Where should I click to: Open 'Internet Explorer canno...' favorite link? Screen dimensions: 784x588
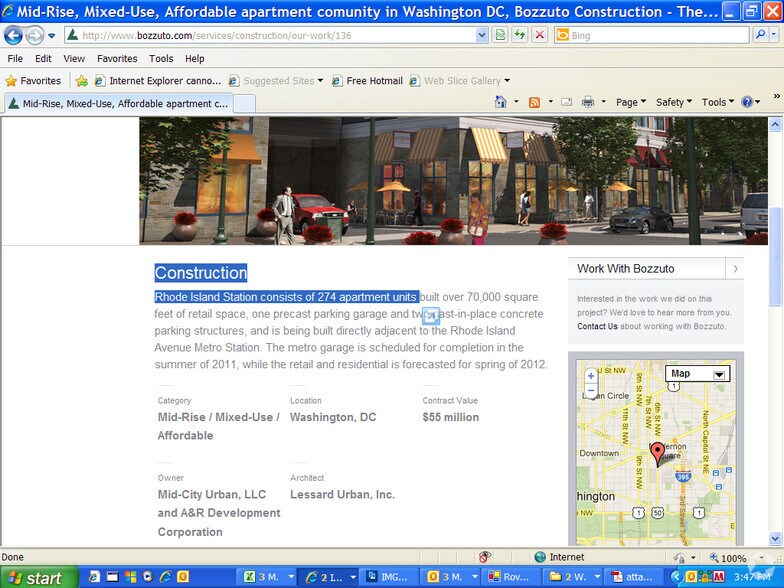158,80
